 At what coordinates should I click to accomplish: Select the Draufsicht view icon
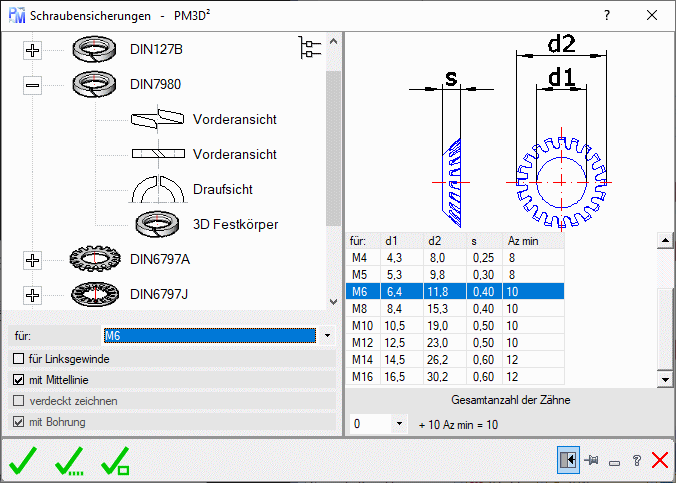[155, 188]
